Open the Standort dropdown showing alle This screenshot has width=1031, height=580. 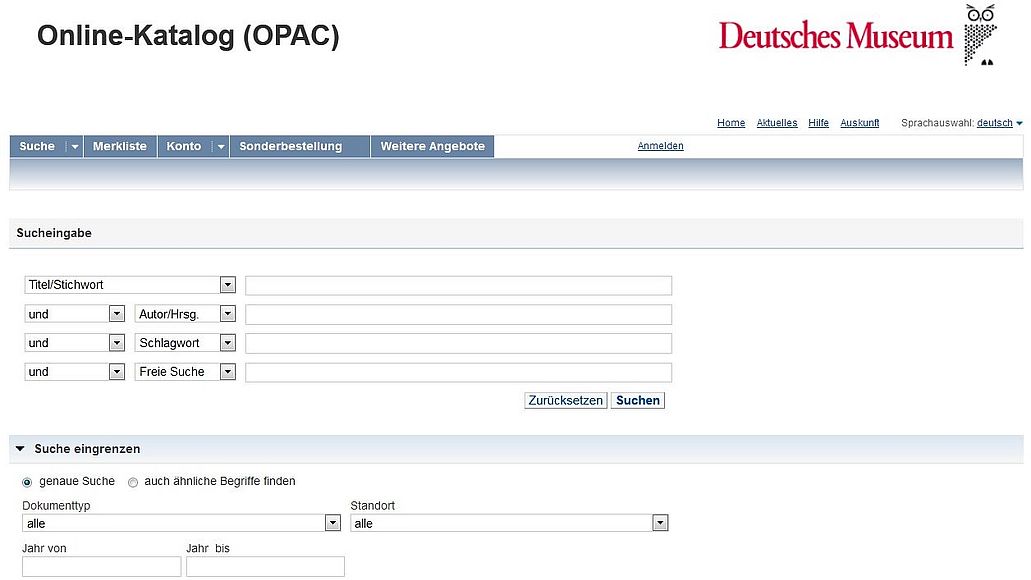(x=659, y=522)
